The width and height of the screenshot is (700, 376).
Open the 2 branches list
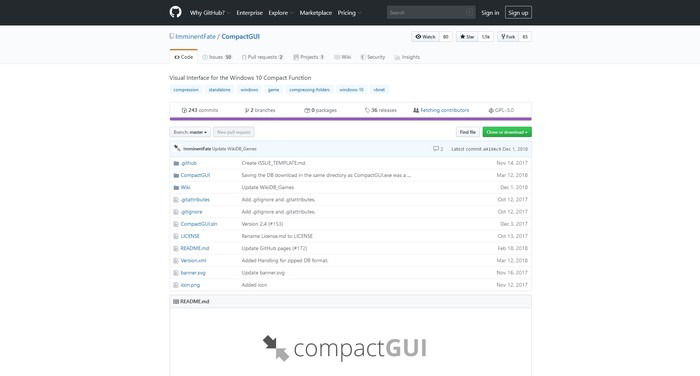click(x=260, y=110)
